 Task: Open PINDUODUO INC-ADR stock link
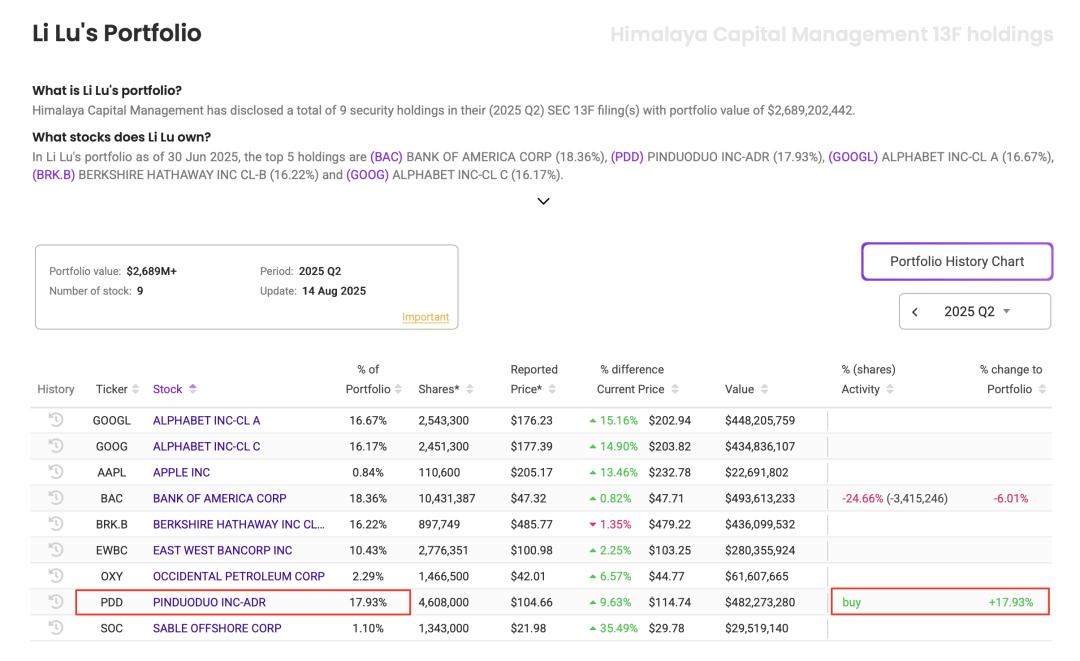tap(209, 602)
